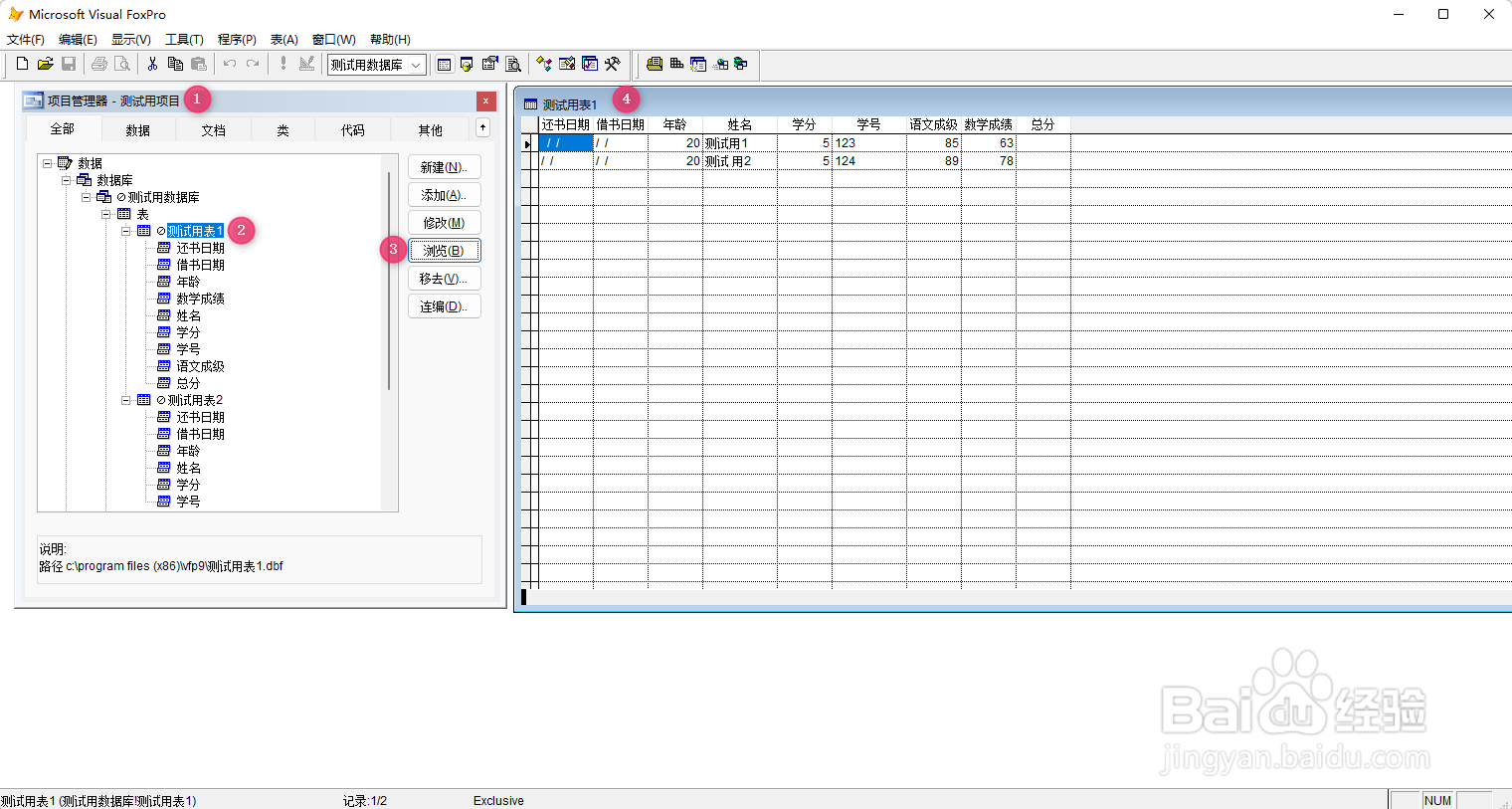
Task: Open the 表(A) menu
Action: coord(284,40)
